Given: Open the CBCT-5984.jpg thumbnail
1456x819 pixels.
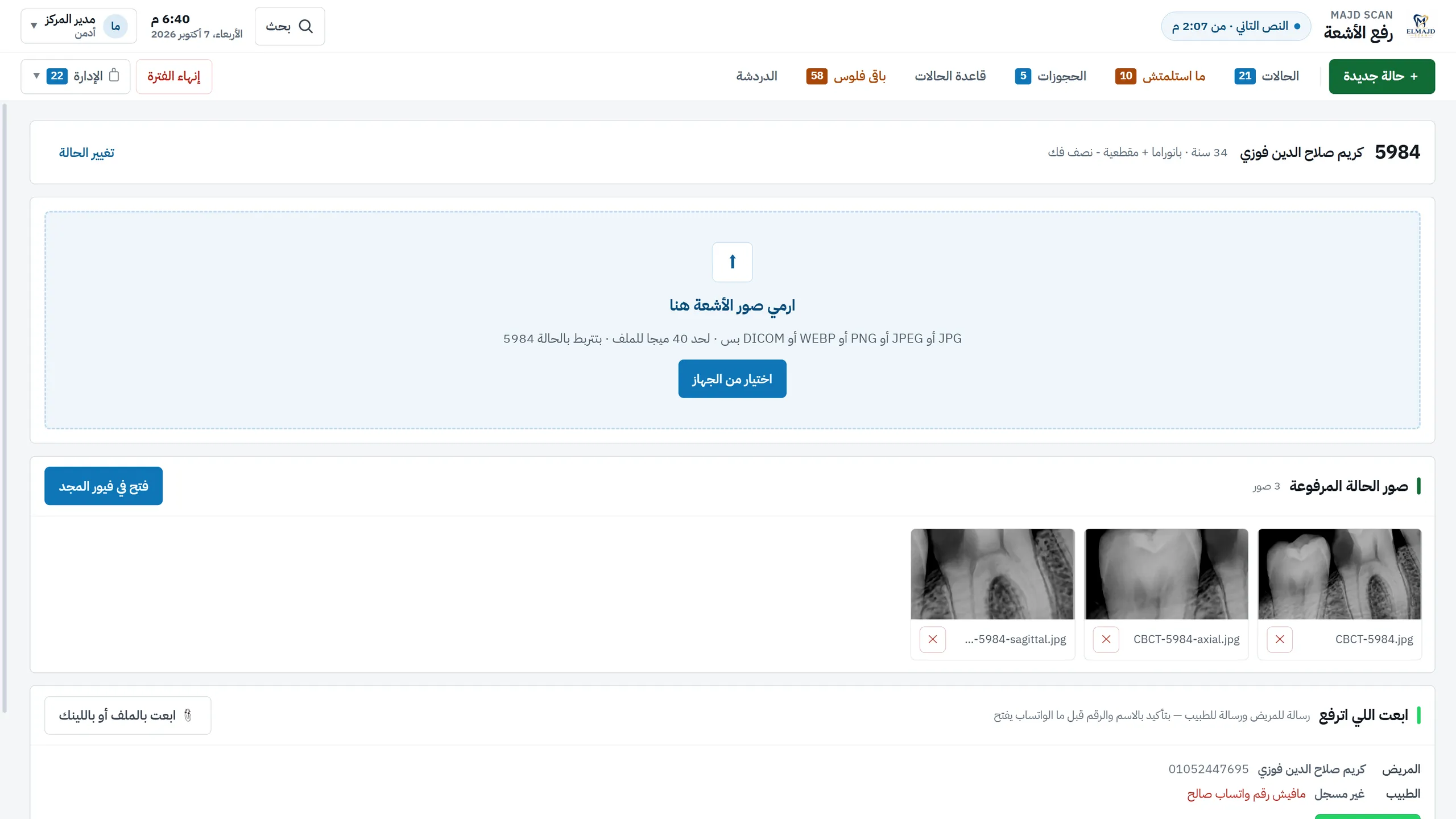Looking at the screenshot, I should coord(1339,574).
